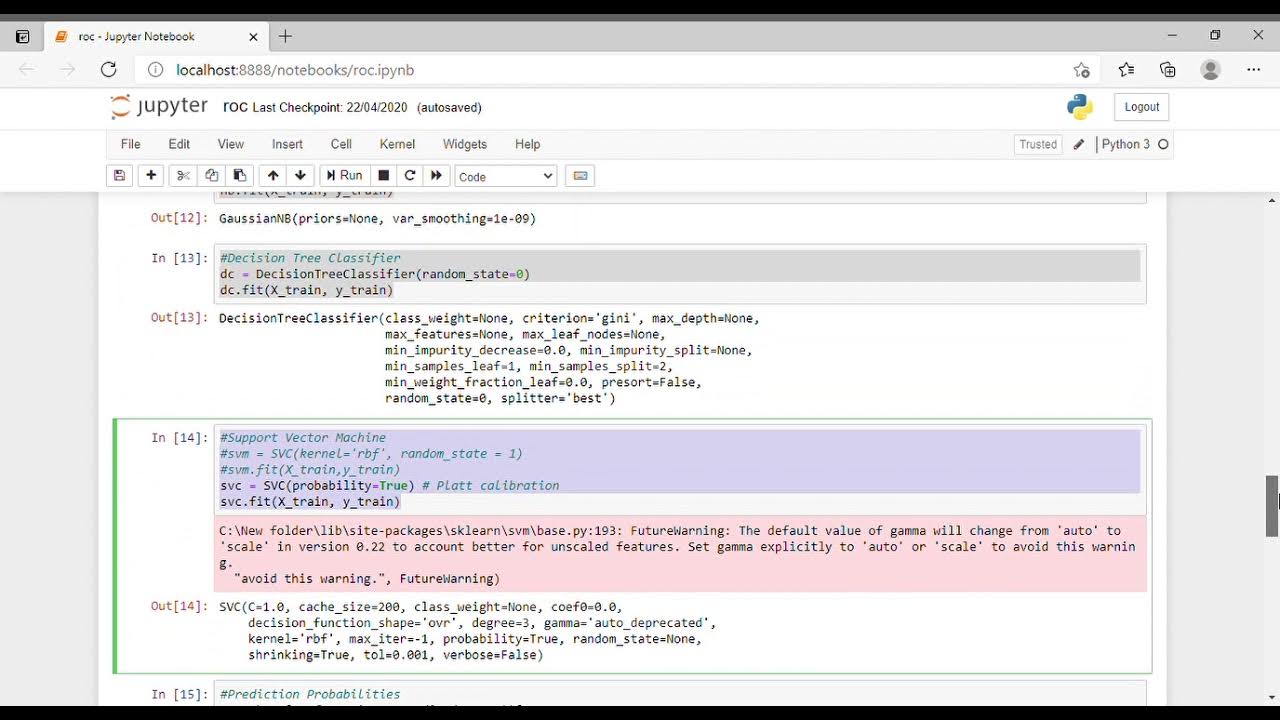Cut selected cells with scissors icon
1280x720 pixels.
point(183,176)
